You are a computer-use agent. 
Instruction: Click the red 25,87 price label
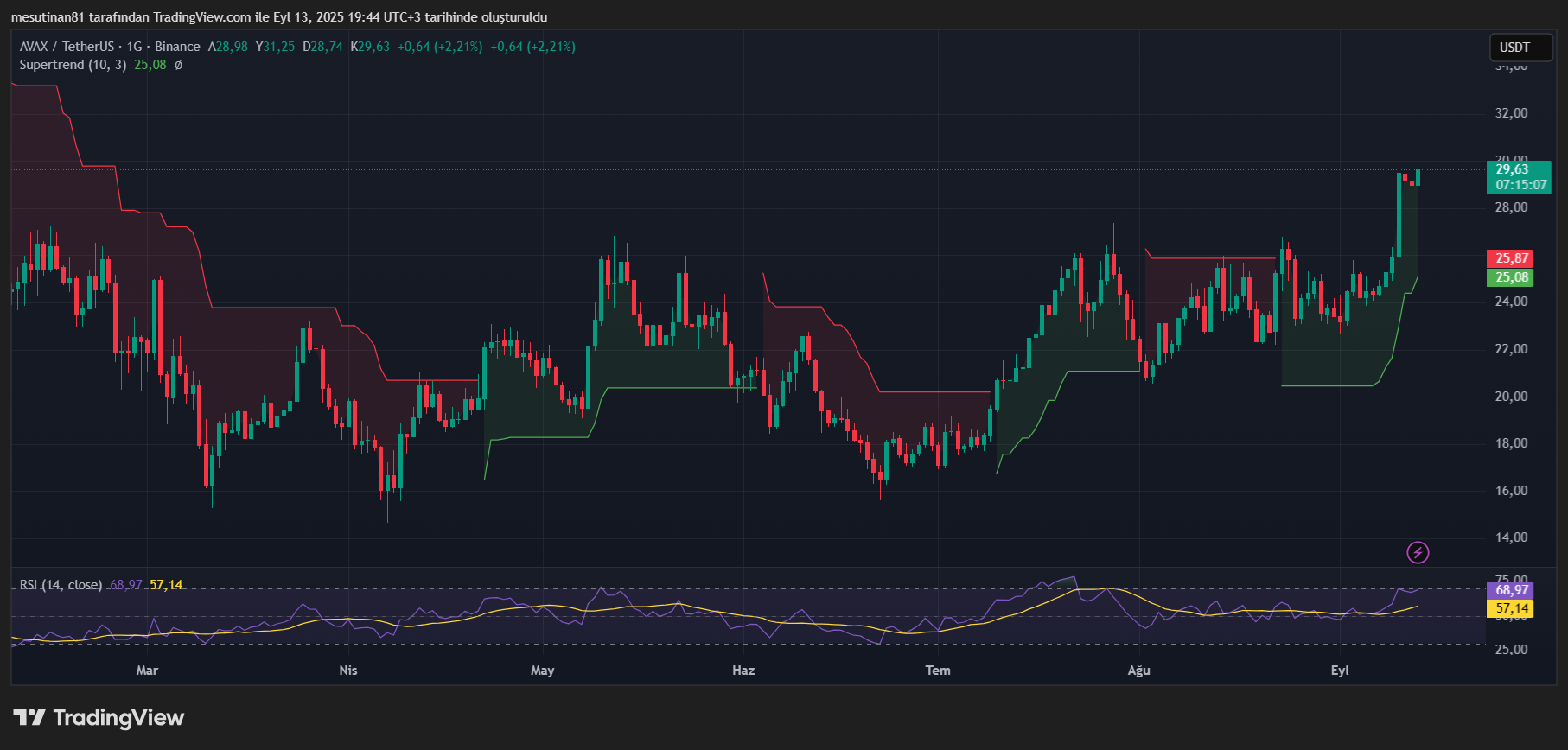click(x=1512, y=258)
